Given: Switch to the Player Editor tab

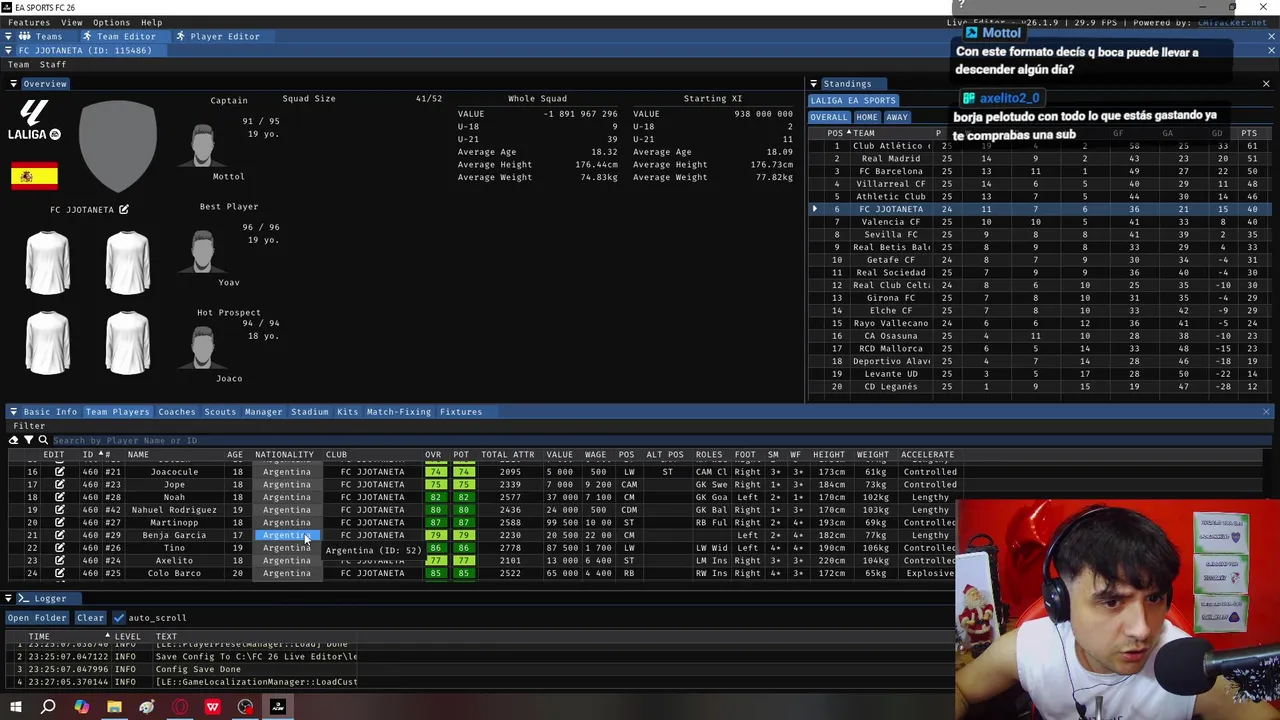Looking at the screenshot, I should [x=217, y=36].
